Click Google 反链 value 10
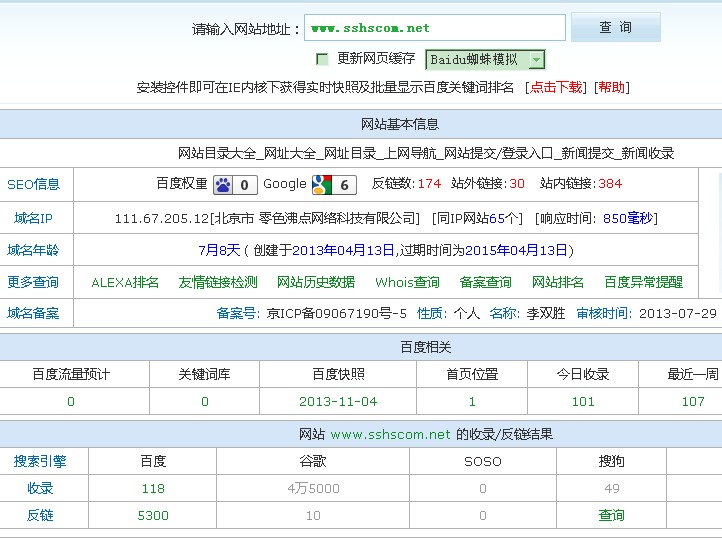This screenshot has width=722, height=538. click(x=313, y=515)
